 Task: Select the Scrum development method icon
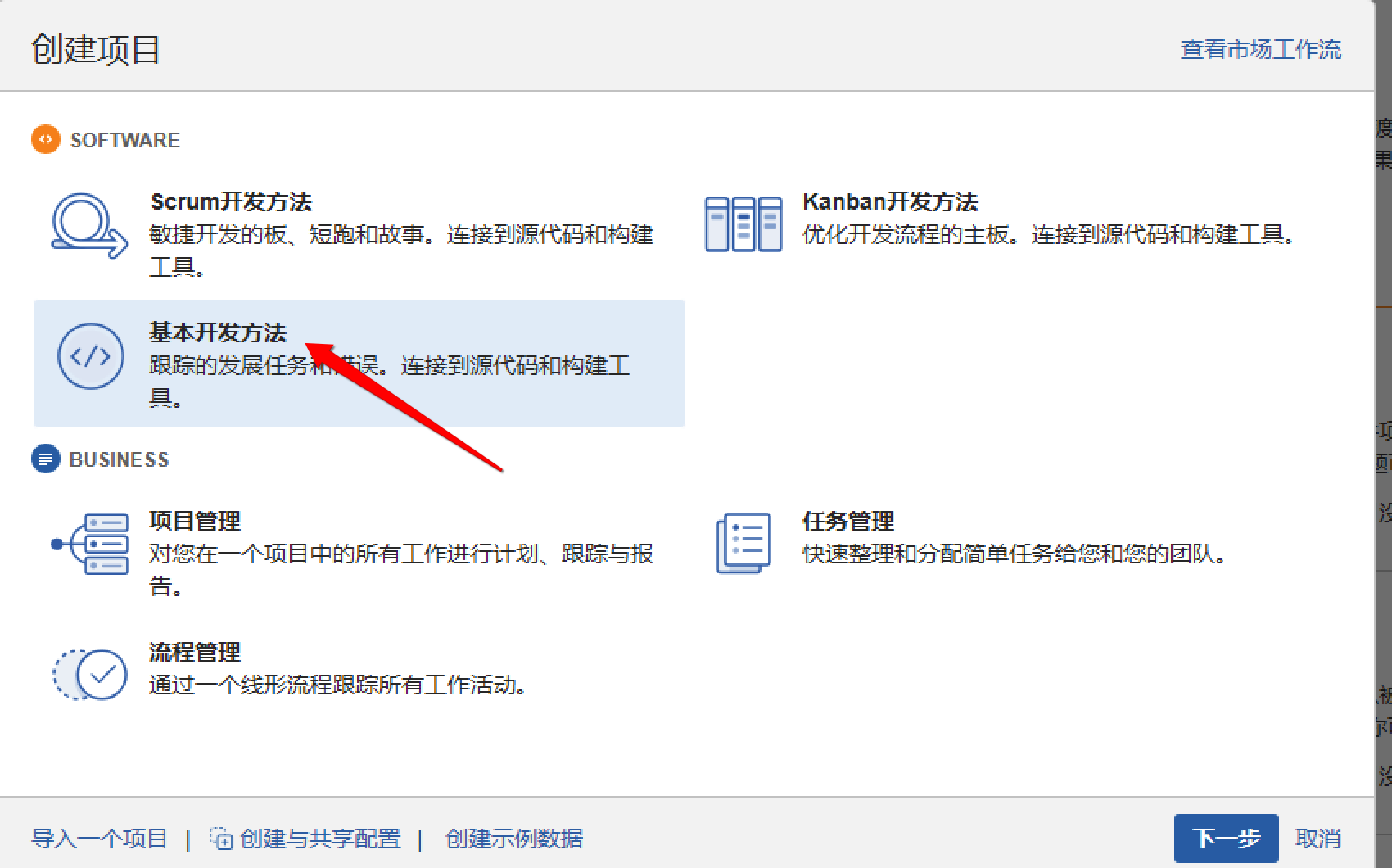(x=90, y=225)
